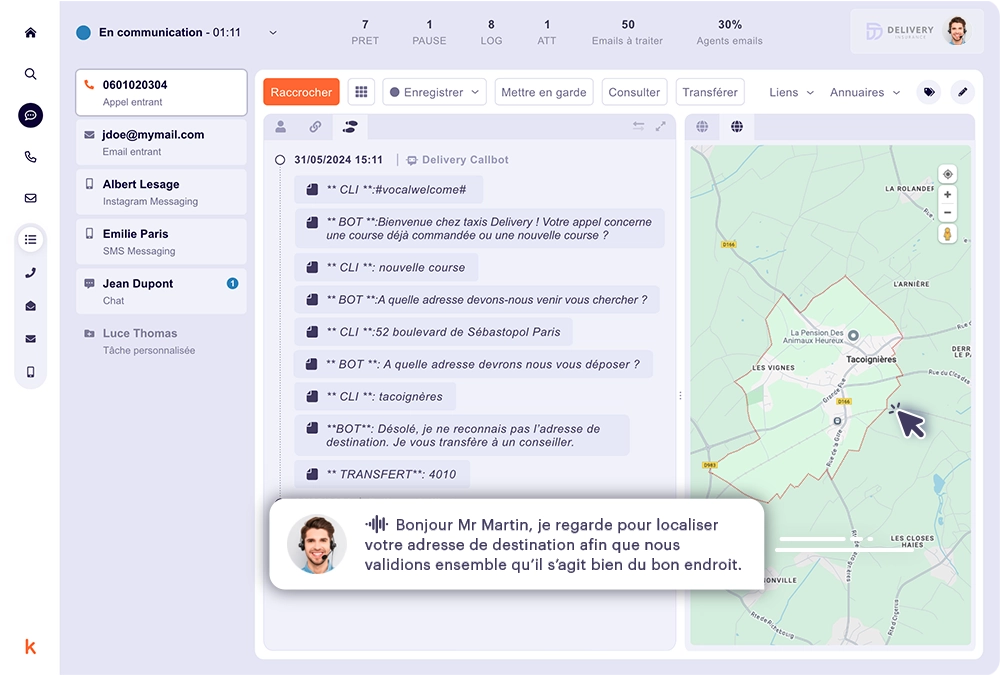
Task: Click the Delivery Insurance logo
Action: [x=900, y=31]
